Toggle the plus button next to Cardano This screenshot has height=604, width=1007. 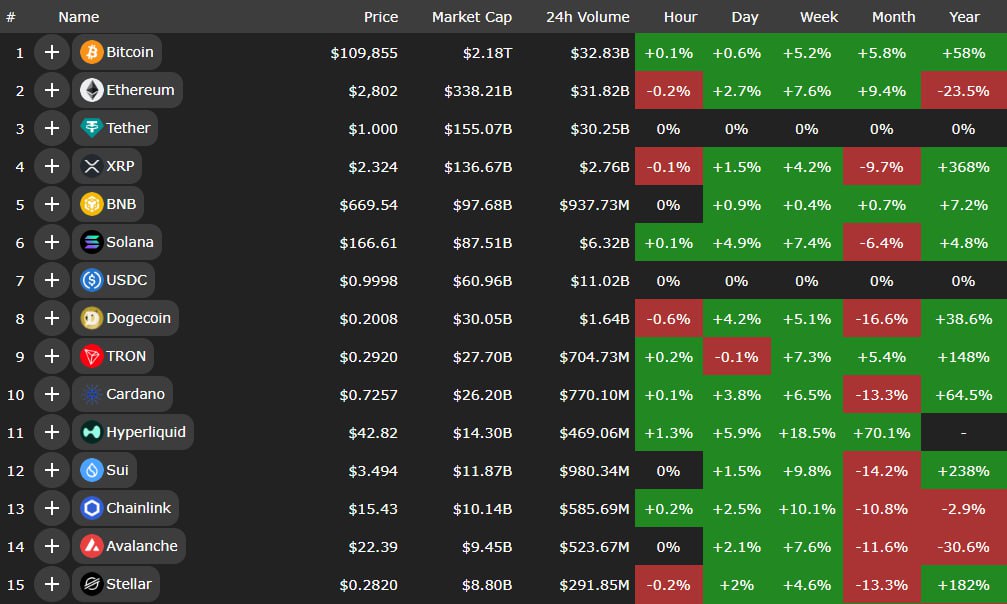(52, 394)
